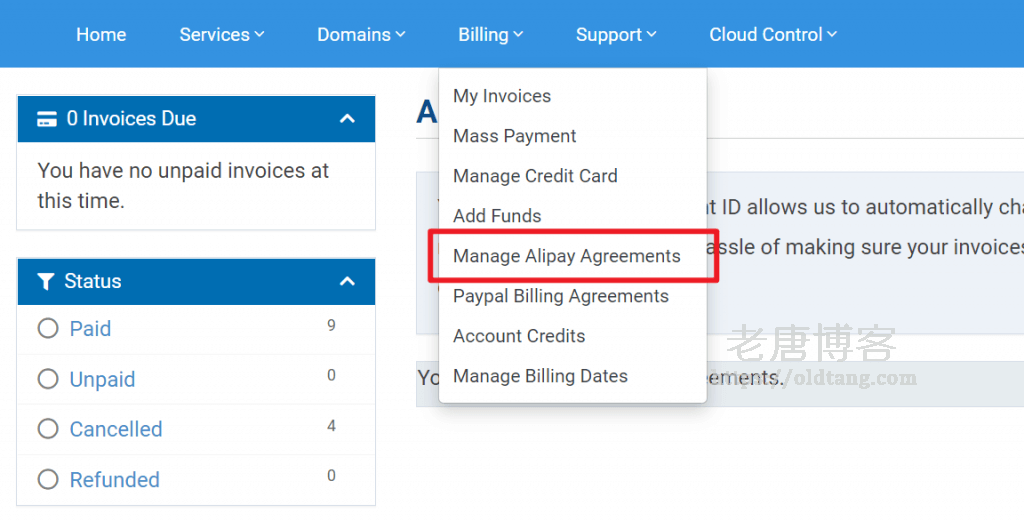Viewport: 1024px width, 521px height.
Task: Open Paypal Billing Agreements
Action: point(561,296)
